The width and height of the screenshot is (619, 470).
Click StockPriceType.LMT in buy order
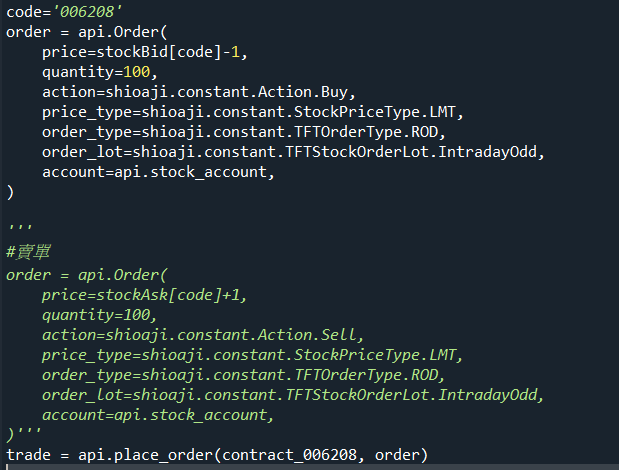(375, 112)
